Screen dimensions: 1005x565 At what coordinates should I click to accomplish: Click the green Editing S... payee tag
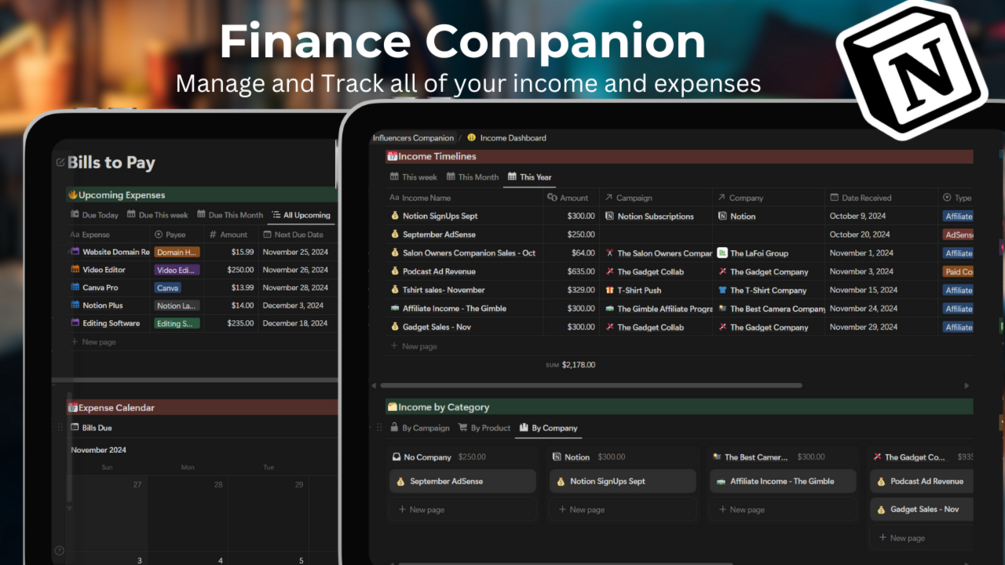click(x=177, y=323)
